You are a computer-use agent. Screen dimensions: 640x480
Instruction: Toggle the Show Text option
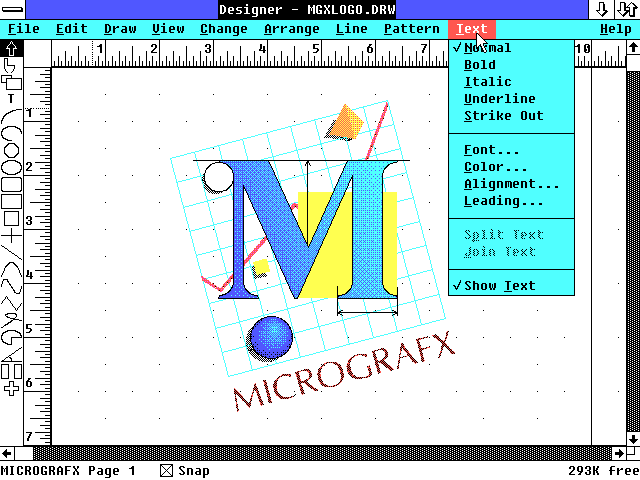511,286
